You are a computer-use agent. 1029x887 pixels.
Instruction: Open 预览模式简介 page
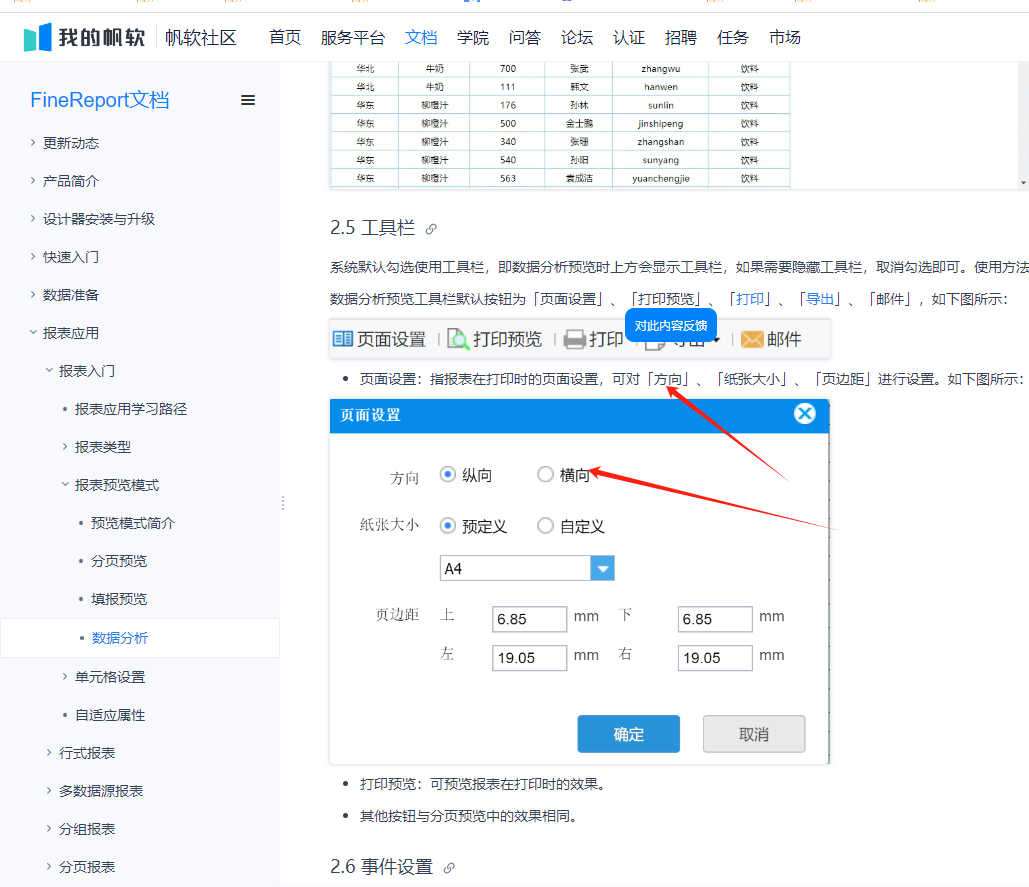pos(133,523)
